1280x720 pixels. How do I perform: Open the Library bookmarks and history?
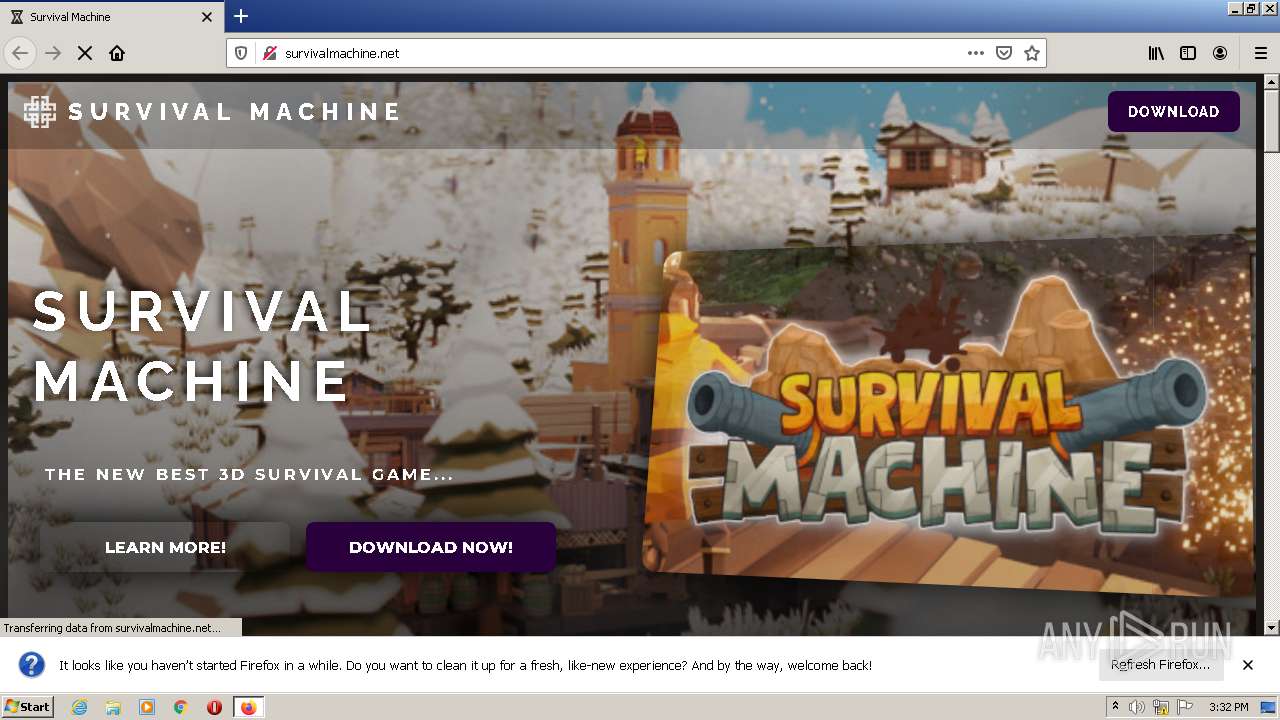pos(1156,53)
